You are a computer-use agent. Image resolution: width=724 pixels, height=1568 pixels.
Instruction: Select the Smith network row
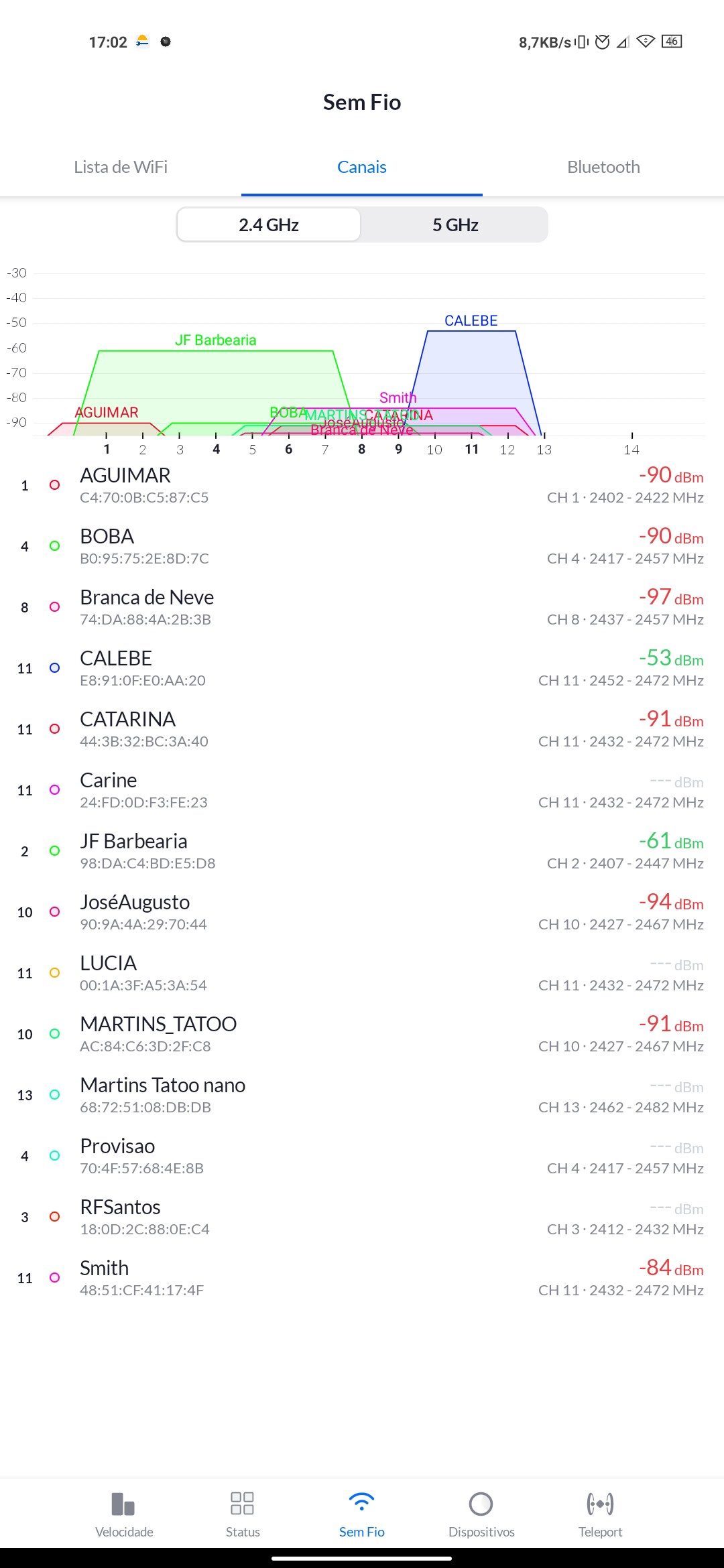coord(362,1278)
